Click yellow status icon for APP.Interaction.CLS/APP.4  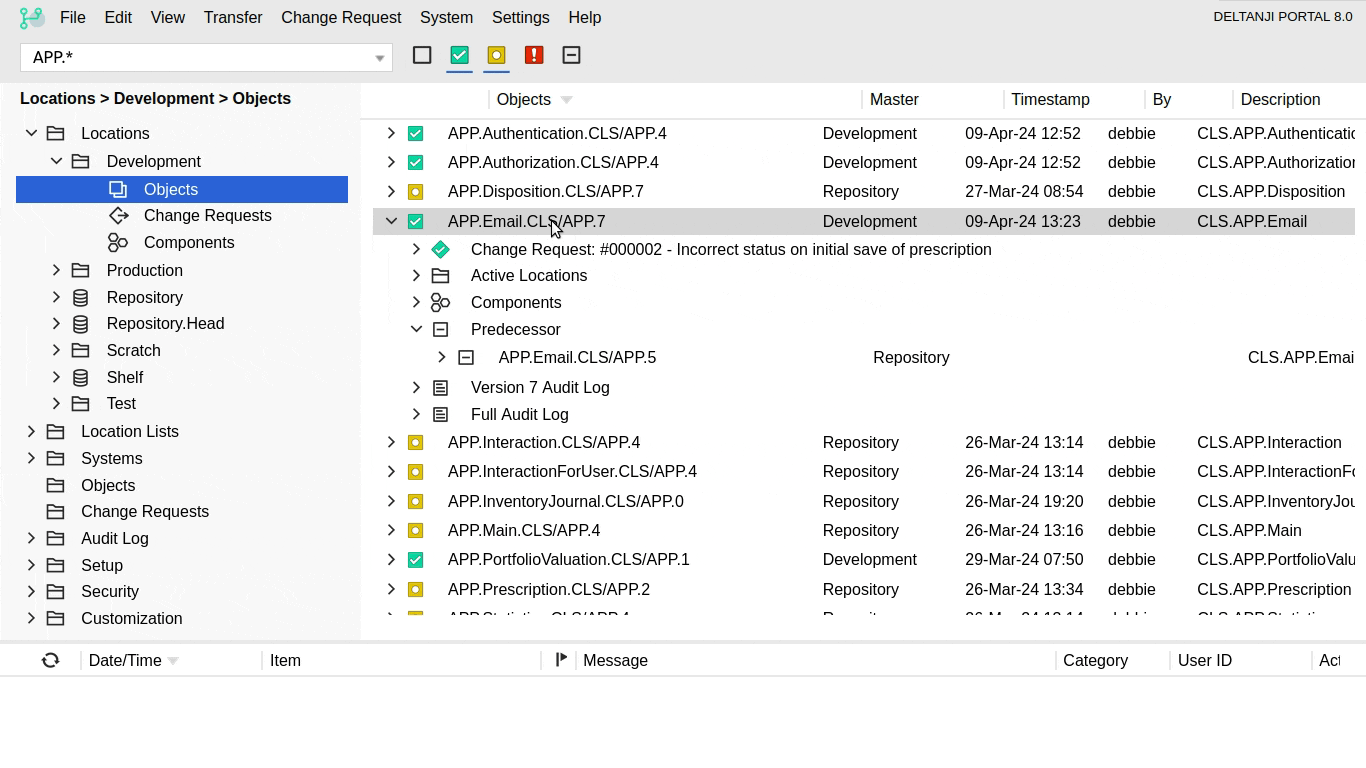(x=415, y=442)
